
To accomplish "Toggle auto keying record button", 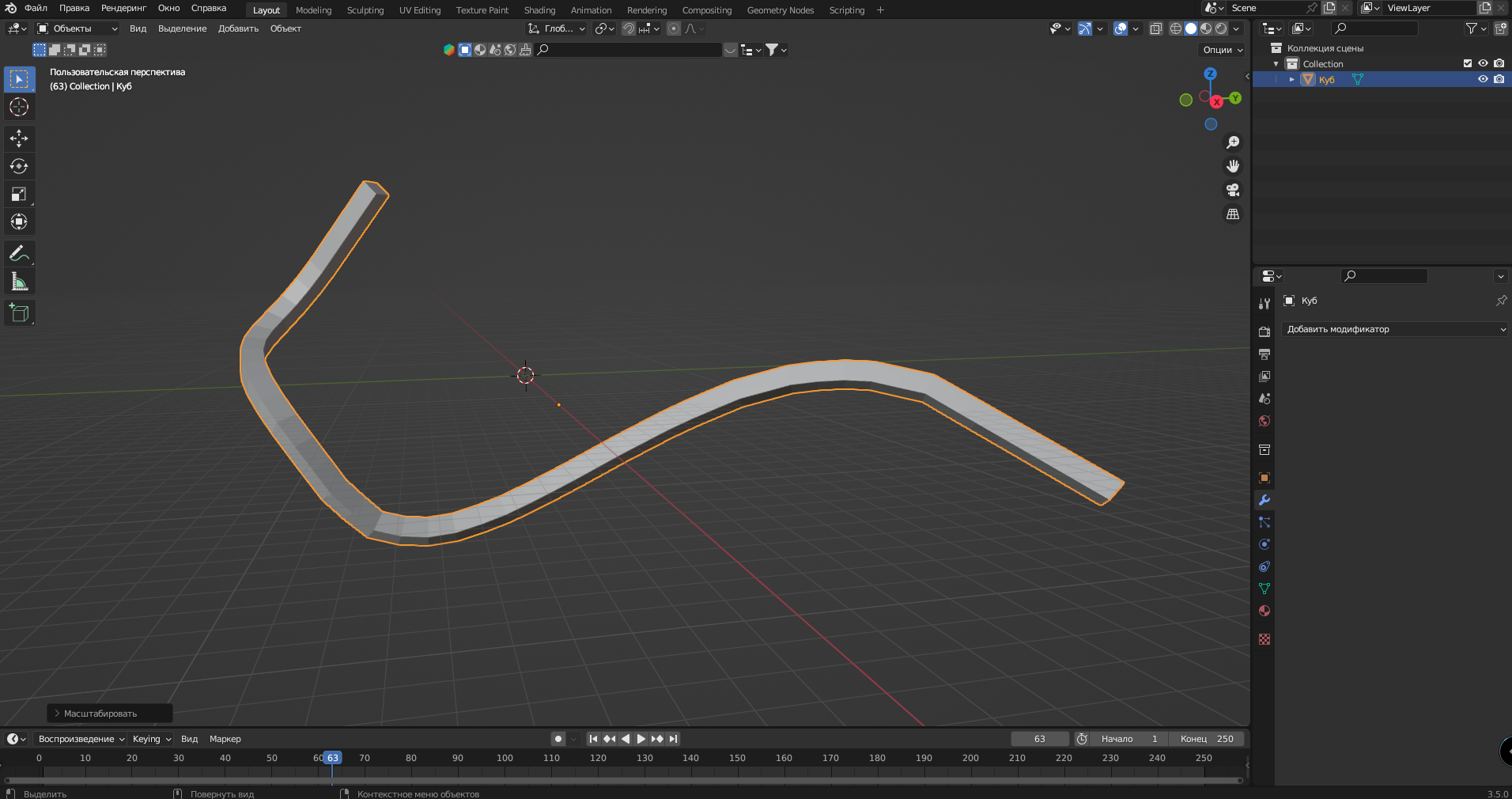I will pos(558,739).
